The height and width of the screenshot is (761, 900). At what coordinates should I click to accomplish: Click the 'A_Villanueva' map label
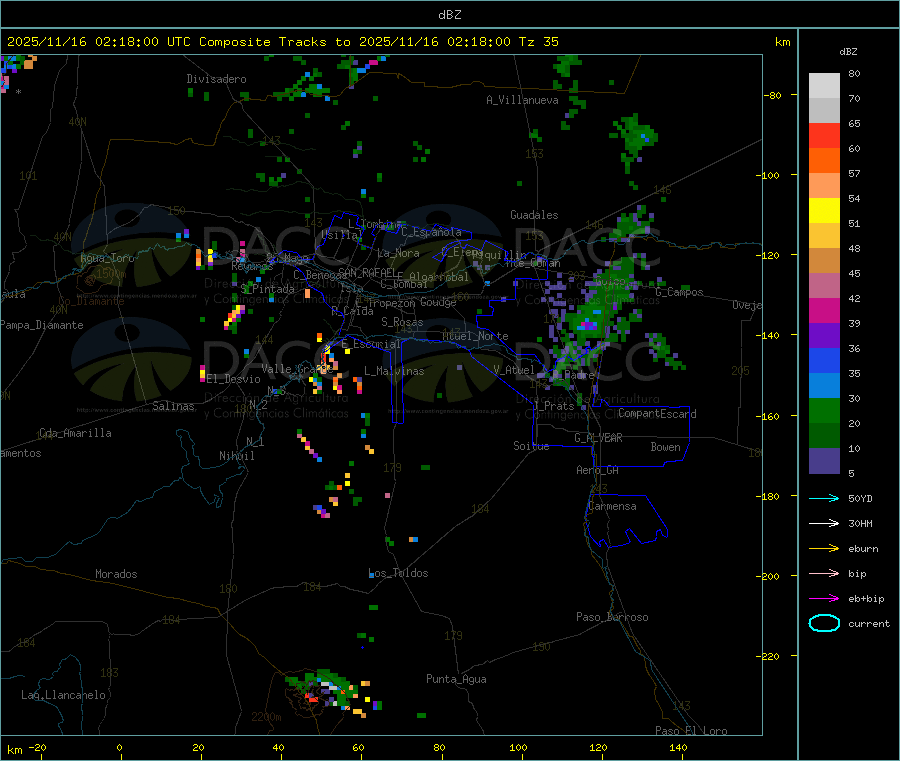(x=522, y=100)
